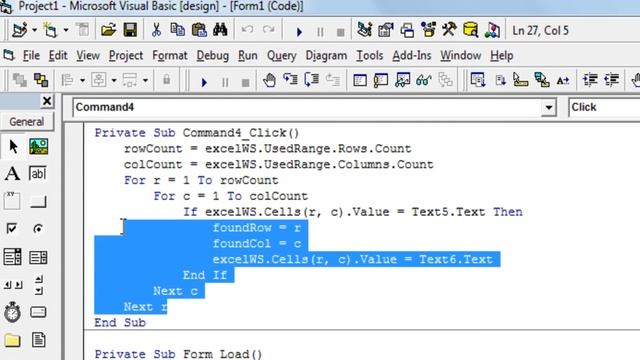Click the 'End Sub' code line

(120, 322)
